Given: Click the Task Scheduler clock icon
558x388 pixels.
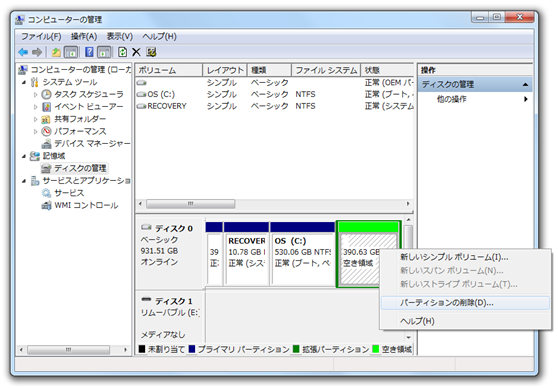Looking at the screenshot, I should coord(46,94).
